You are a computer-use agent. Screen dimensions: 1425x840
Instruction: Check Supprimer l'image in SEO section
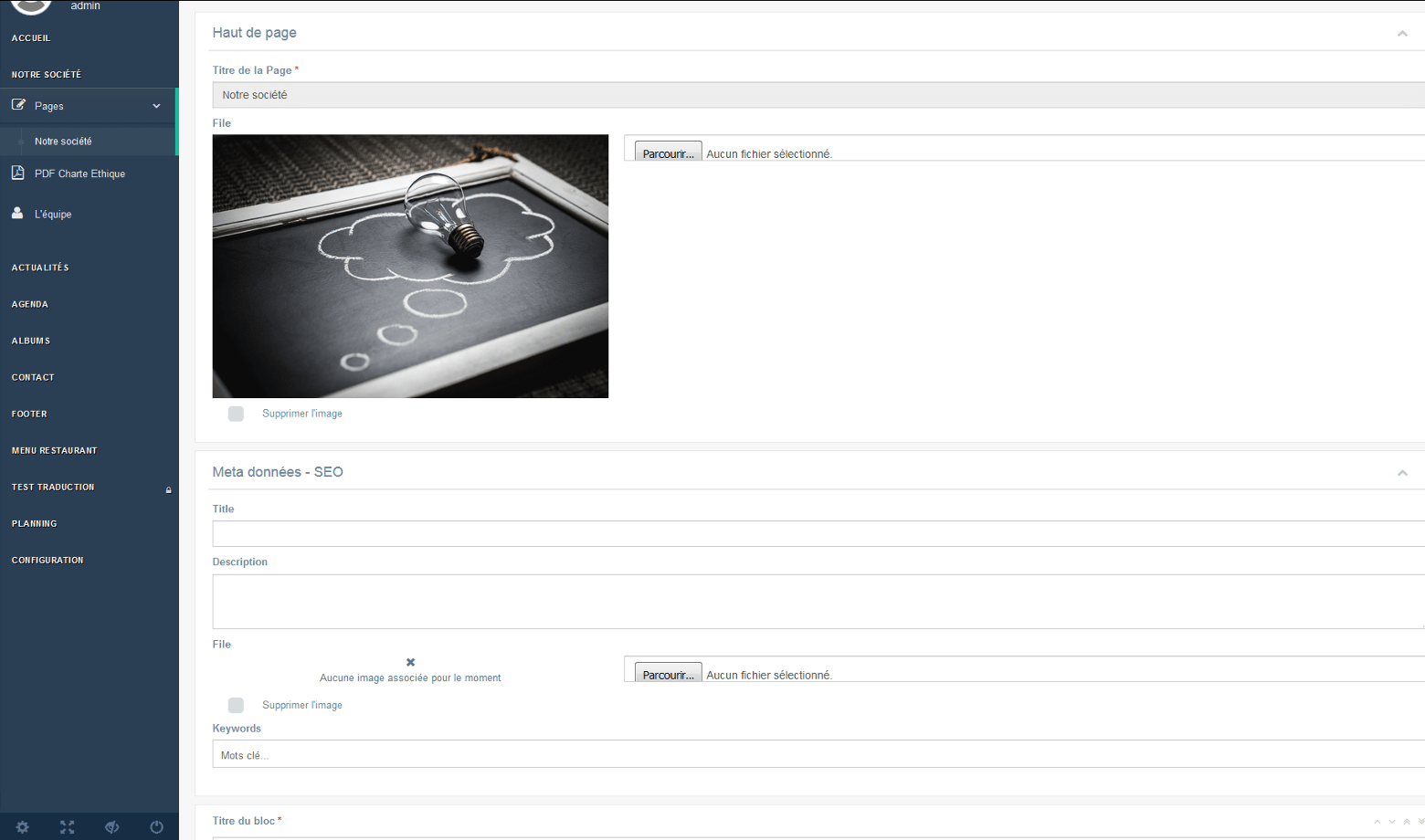point(236,705)
